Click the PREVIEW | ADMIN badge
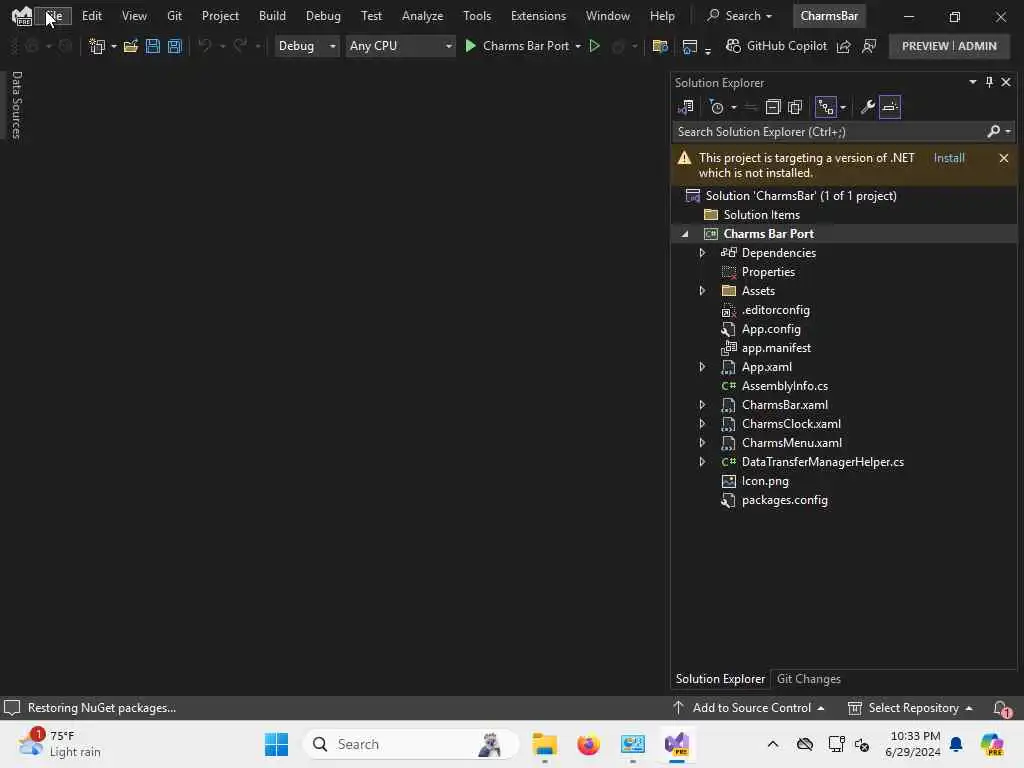The image size is (1024, 768). [x=949, y=46]
